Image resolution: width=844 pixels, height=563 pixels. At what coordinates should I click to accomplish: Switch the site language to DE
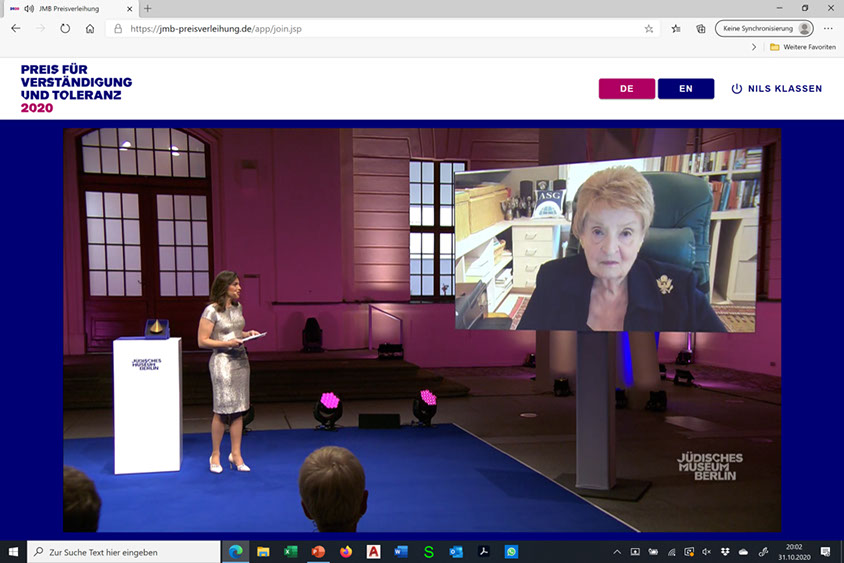pyautogui.click(x=626, y=89)
